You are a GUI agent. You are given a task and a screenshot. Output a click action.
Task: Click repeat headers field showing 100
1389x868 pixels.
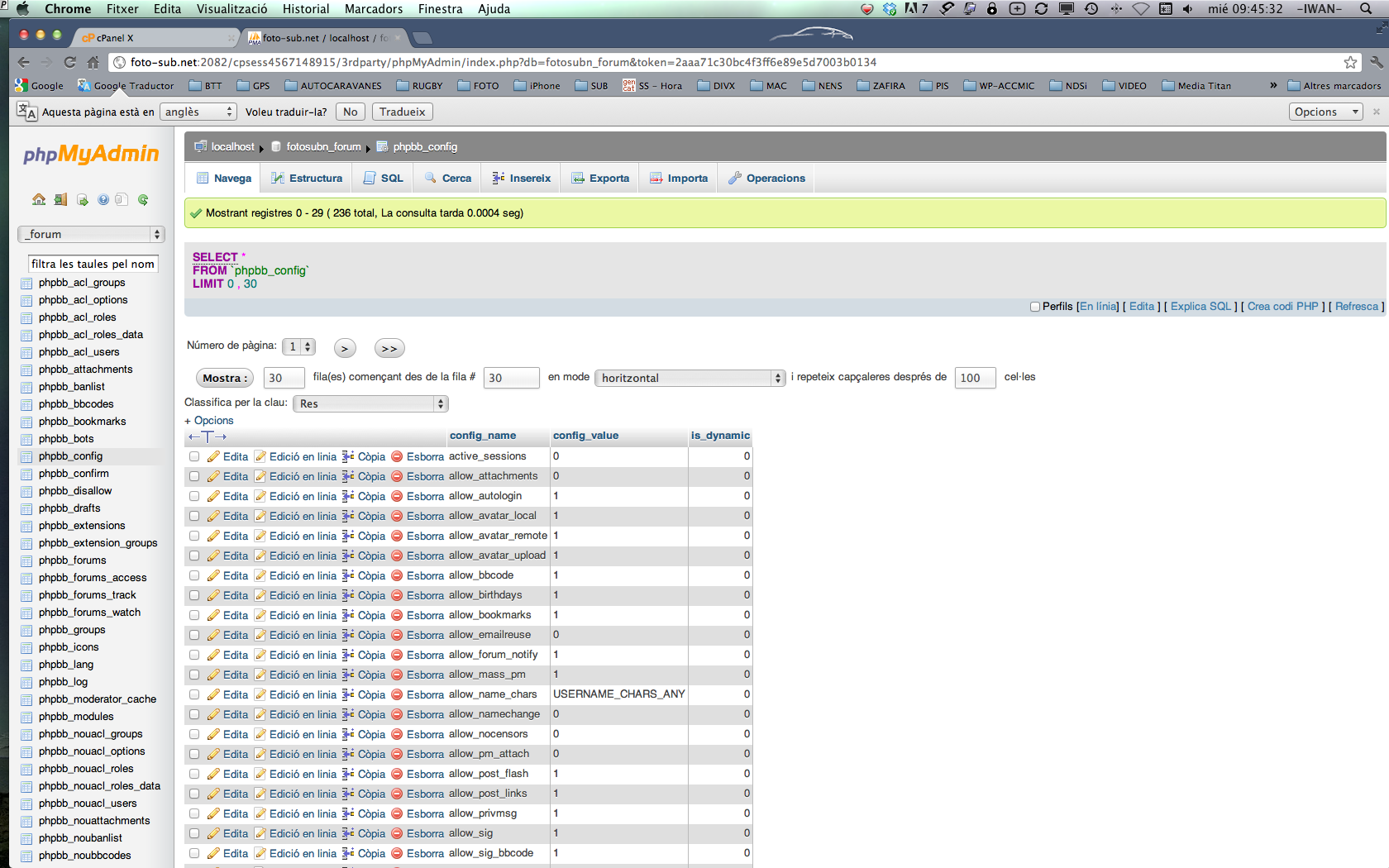tap(975, 378)
